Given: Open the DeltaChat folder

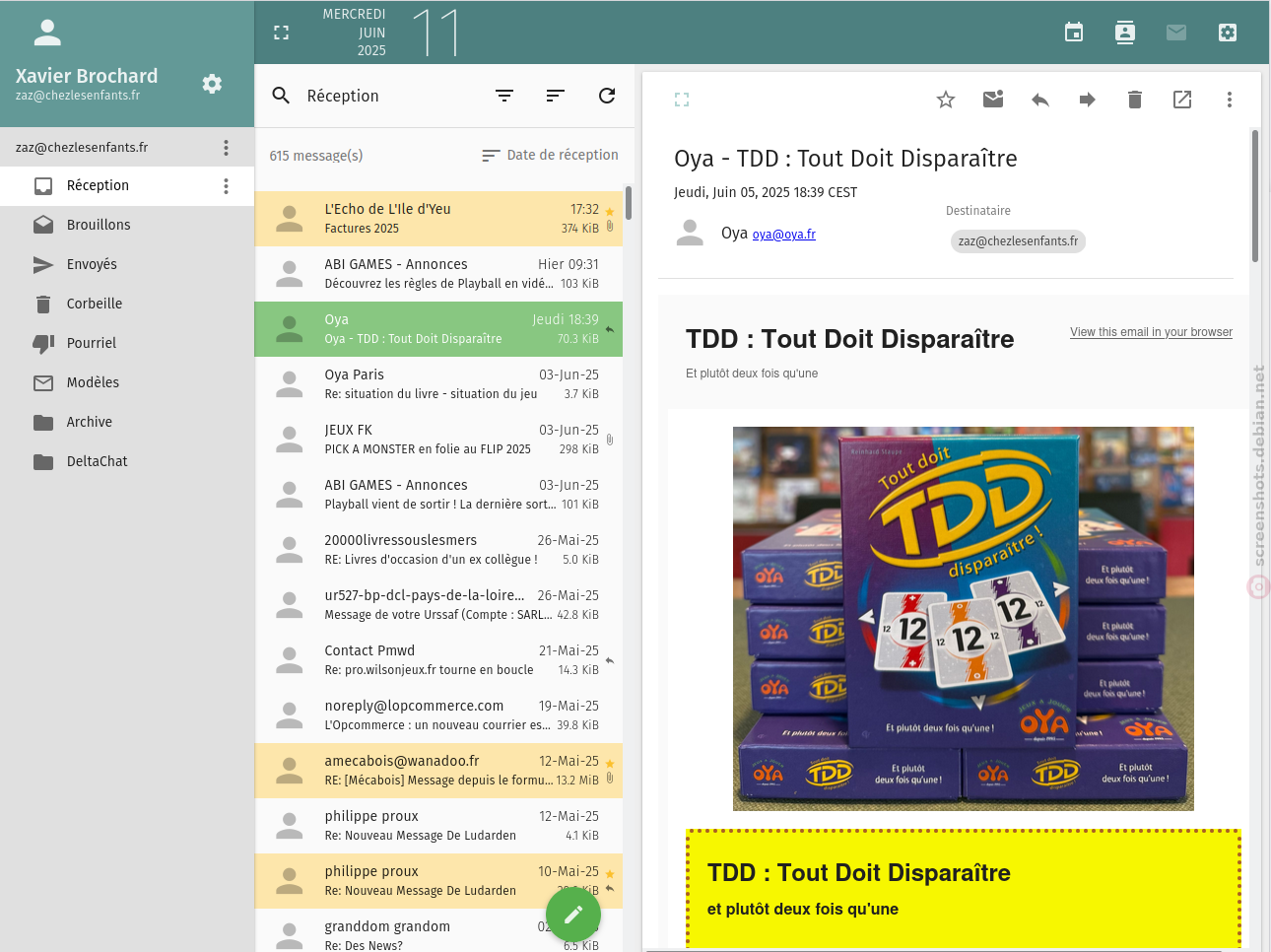Looking at the screenshot, I should coord(127,461).
